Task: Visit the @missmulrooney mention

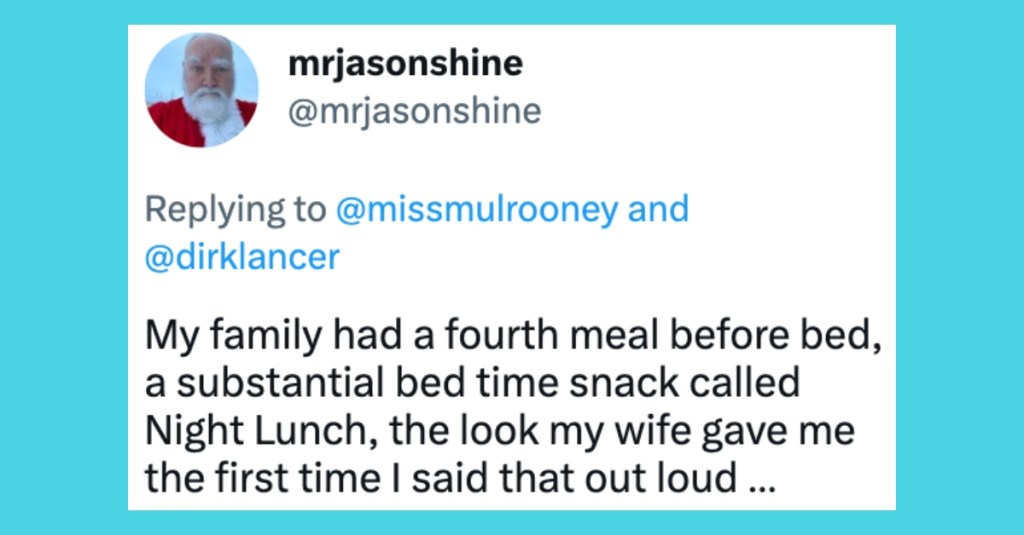Action: click(x=477, y=209)
